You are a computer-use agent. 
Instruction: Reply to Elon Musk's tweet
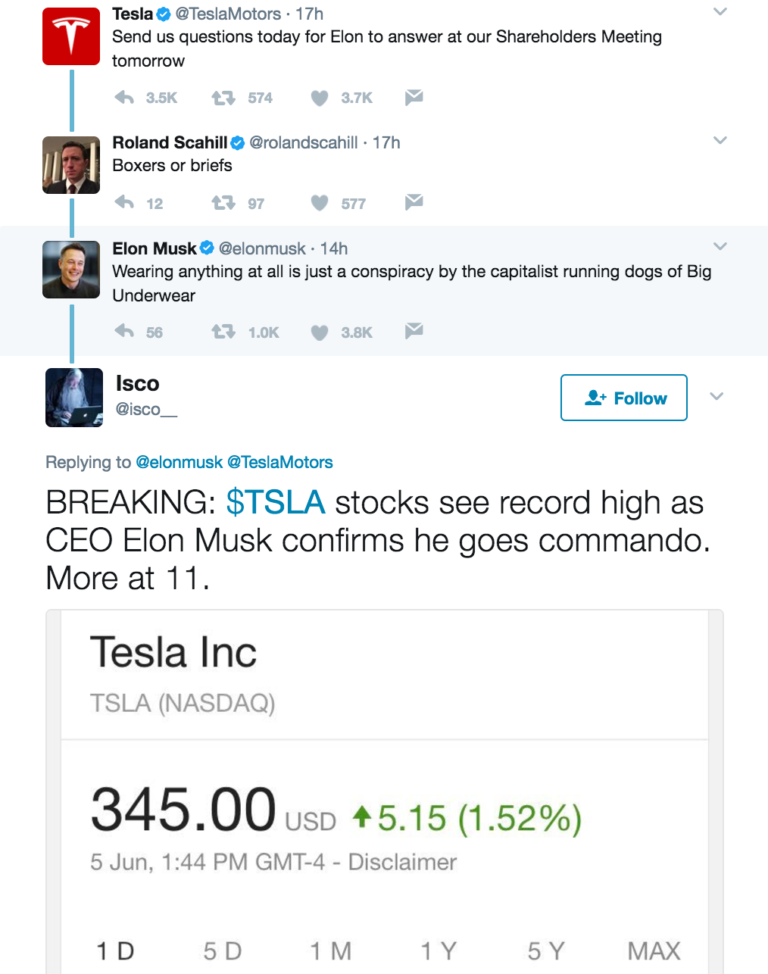125,332
